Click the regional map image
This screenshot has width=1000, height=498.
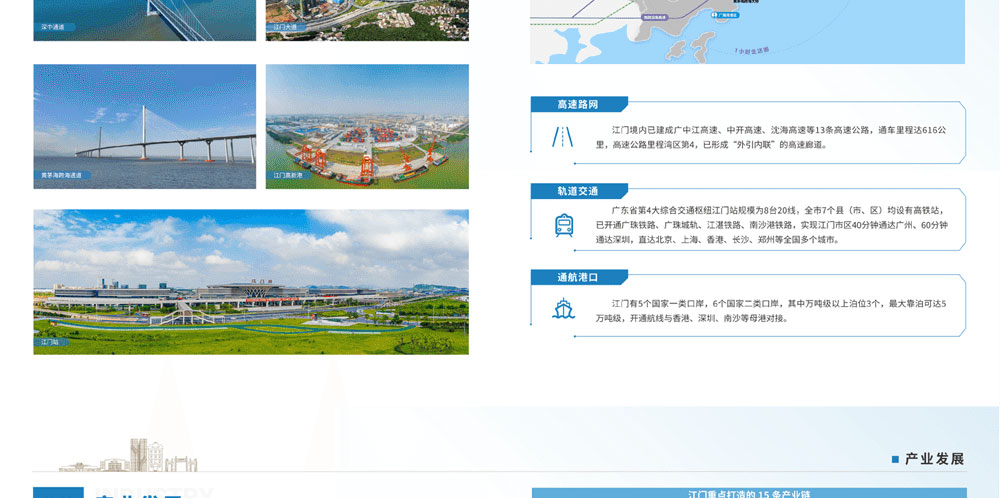point(747,32)
